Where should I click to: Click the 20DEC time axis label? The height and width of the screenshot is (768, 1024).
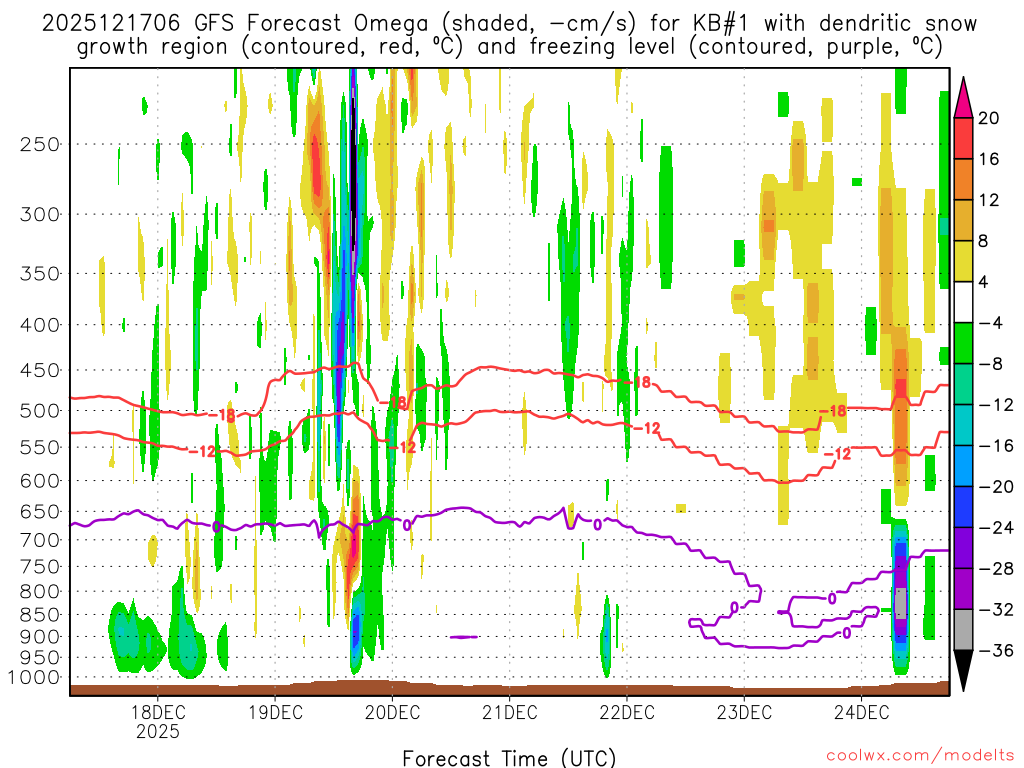tap(392, 712)
